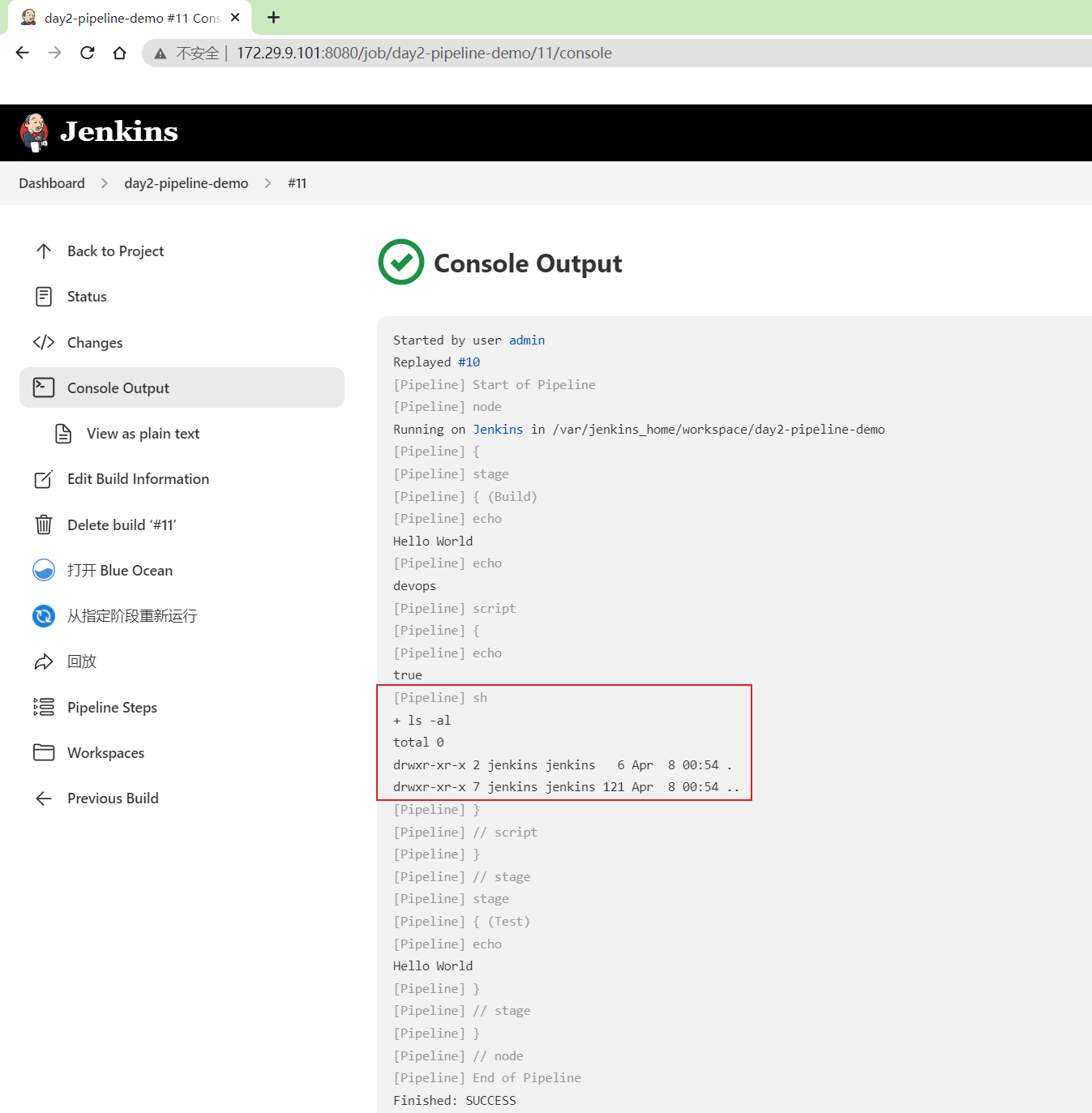The height and width of the screenshot is (1113, 1092).
Task: Click the Delete build trash icon
Action: [x=44, y=524]
